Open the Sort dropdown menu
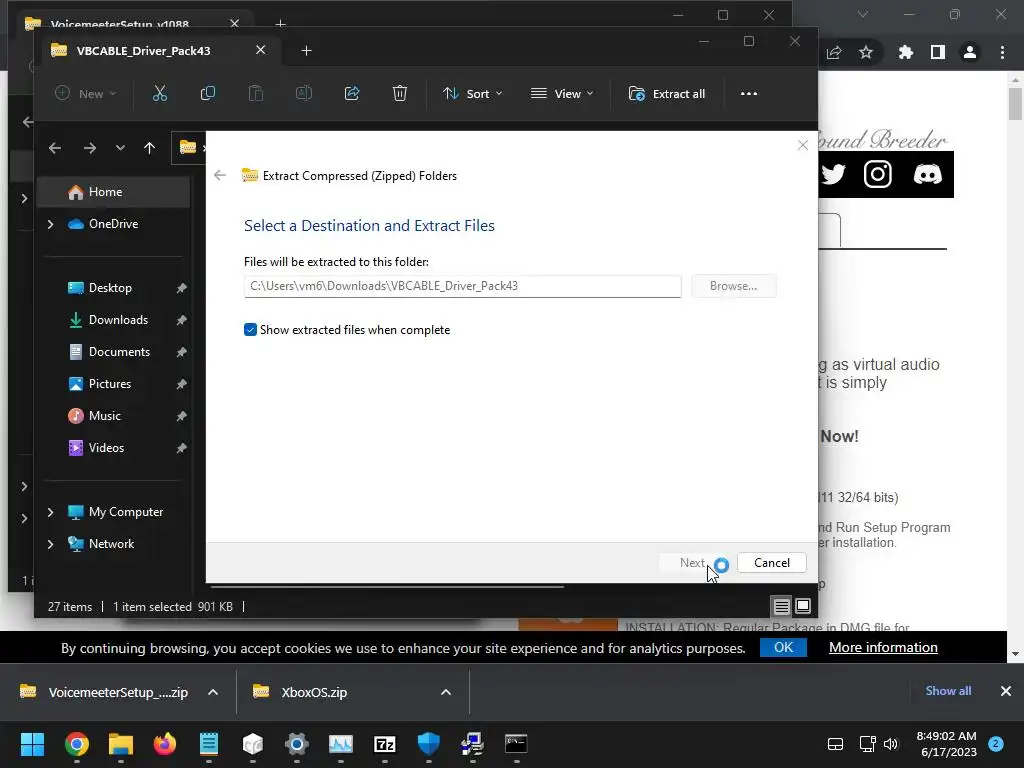The image size is (1024, 768). pos(472,93)
